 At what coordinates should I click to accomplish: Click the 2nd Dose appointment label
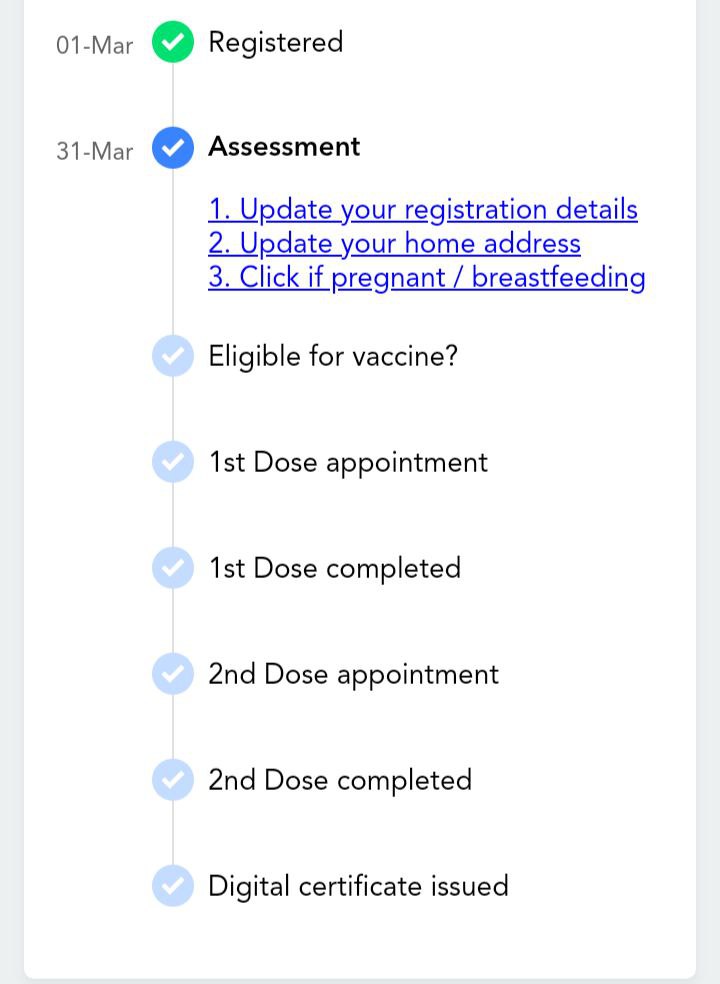(353, 675)
